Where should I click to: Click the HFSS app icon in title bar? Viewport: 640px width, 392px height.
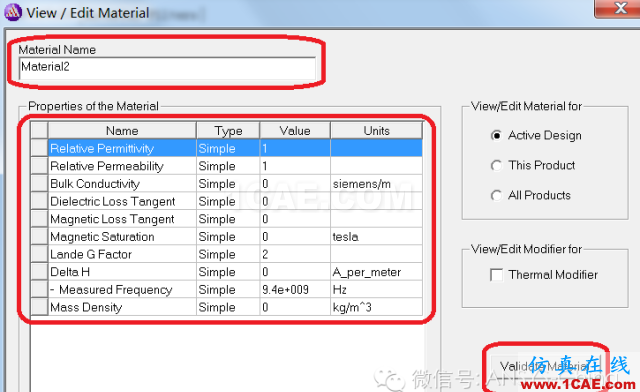[x=13, y=12]
